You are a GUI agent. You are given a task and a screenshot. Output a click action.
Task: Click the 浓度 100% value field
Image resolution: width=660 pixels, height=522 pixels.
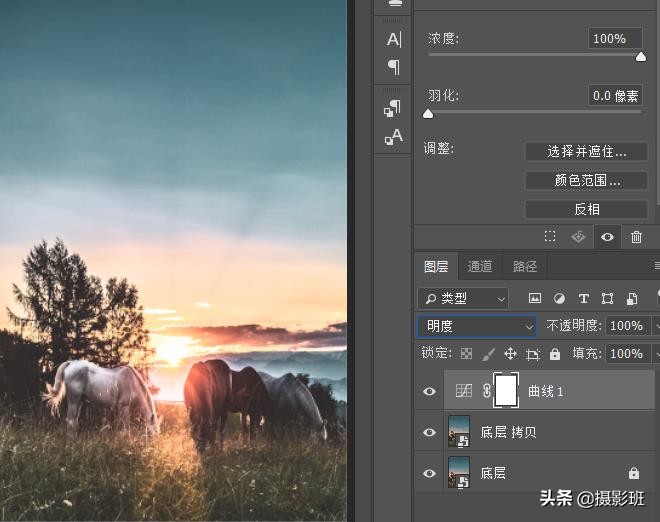point(615,39)
